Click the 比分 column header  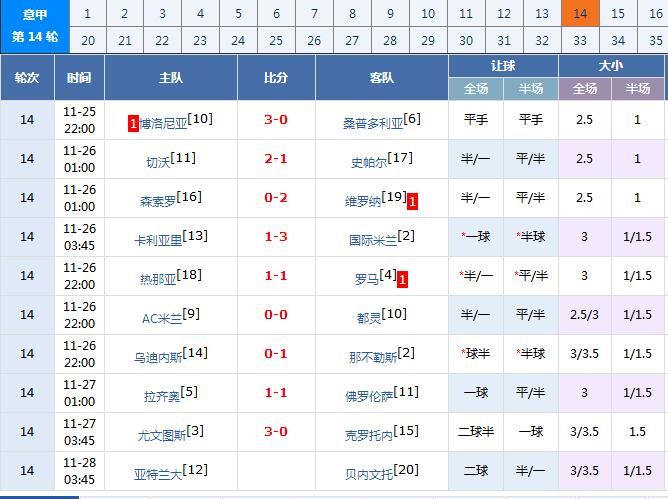[276, 78]
